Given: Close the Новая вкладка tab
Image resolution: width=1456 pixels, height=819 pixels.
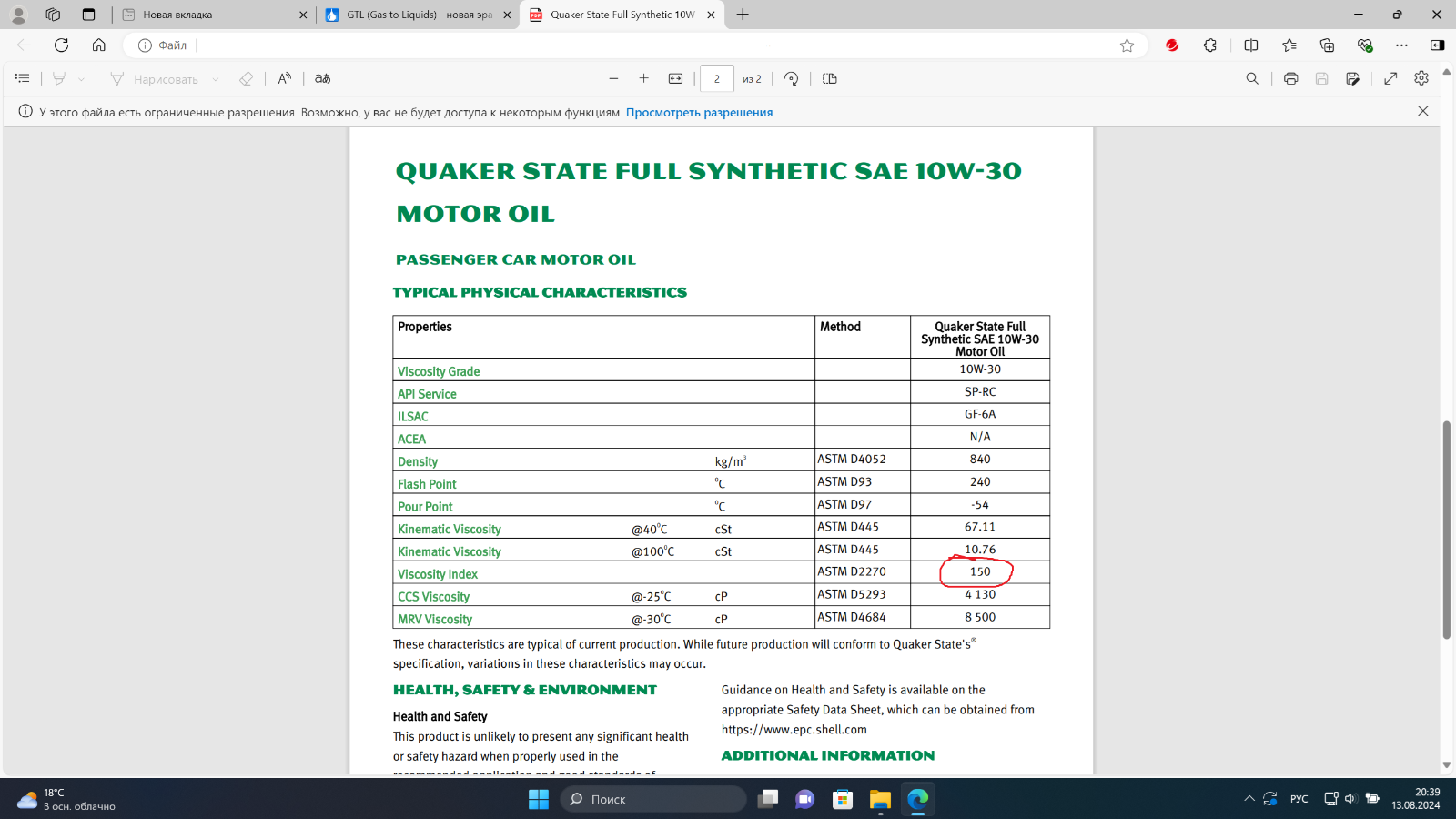Looking at the screenshot, I should click(x=303, y=15).
